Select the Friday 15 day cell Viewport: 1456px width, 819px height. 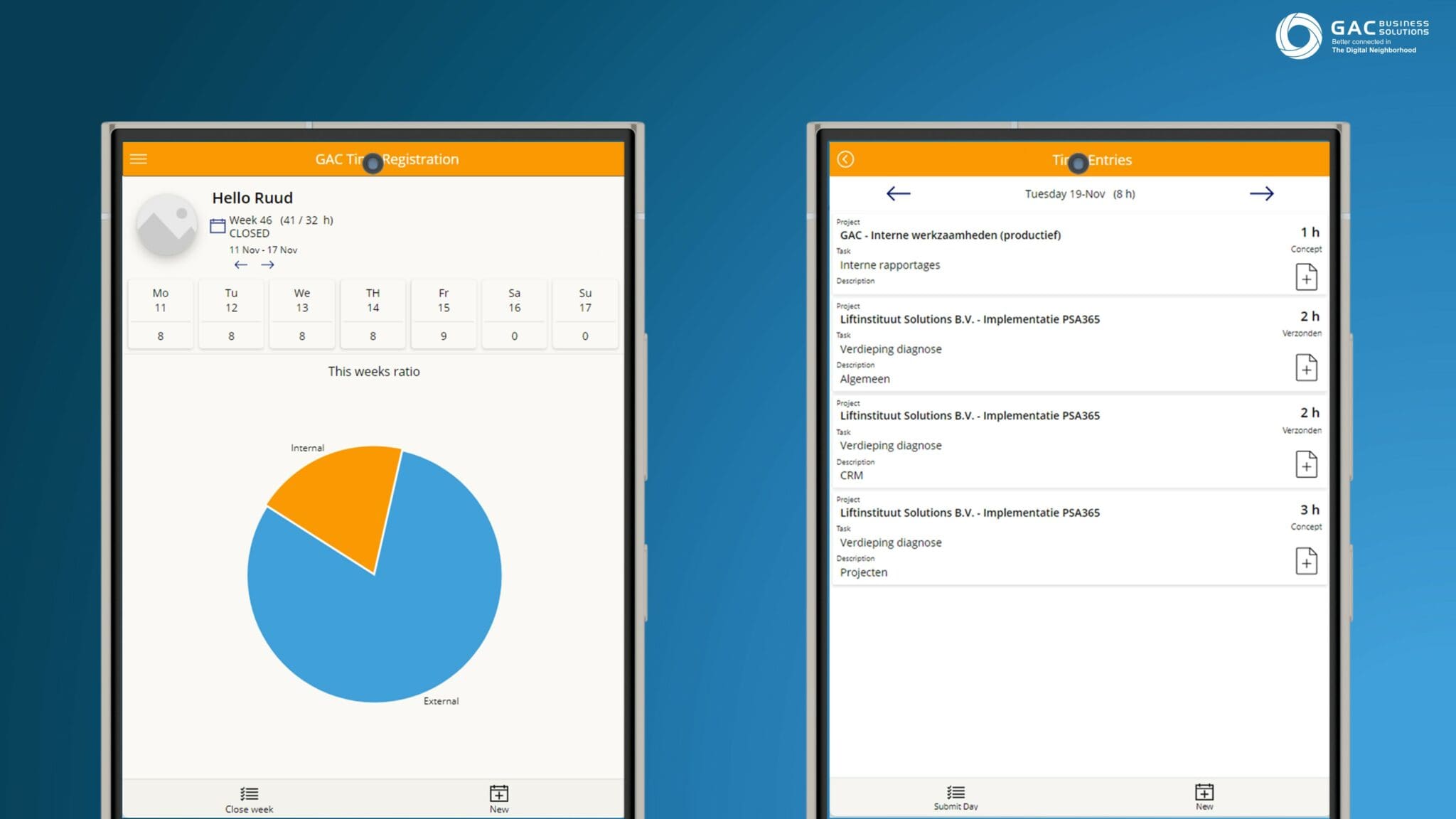[x=443, y=314]
